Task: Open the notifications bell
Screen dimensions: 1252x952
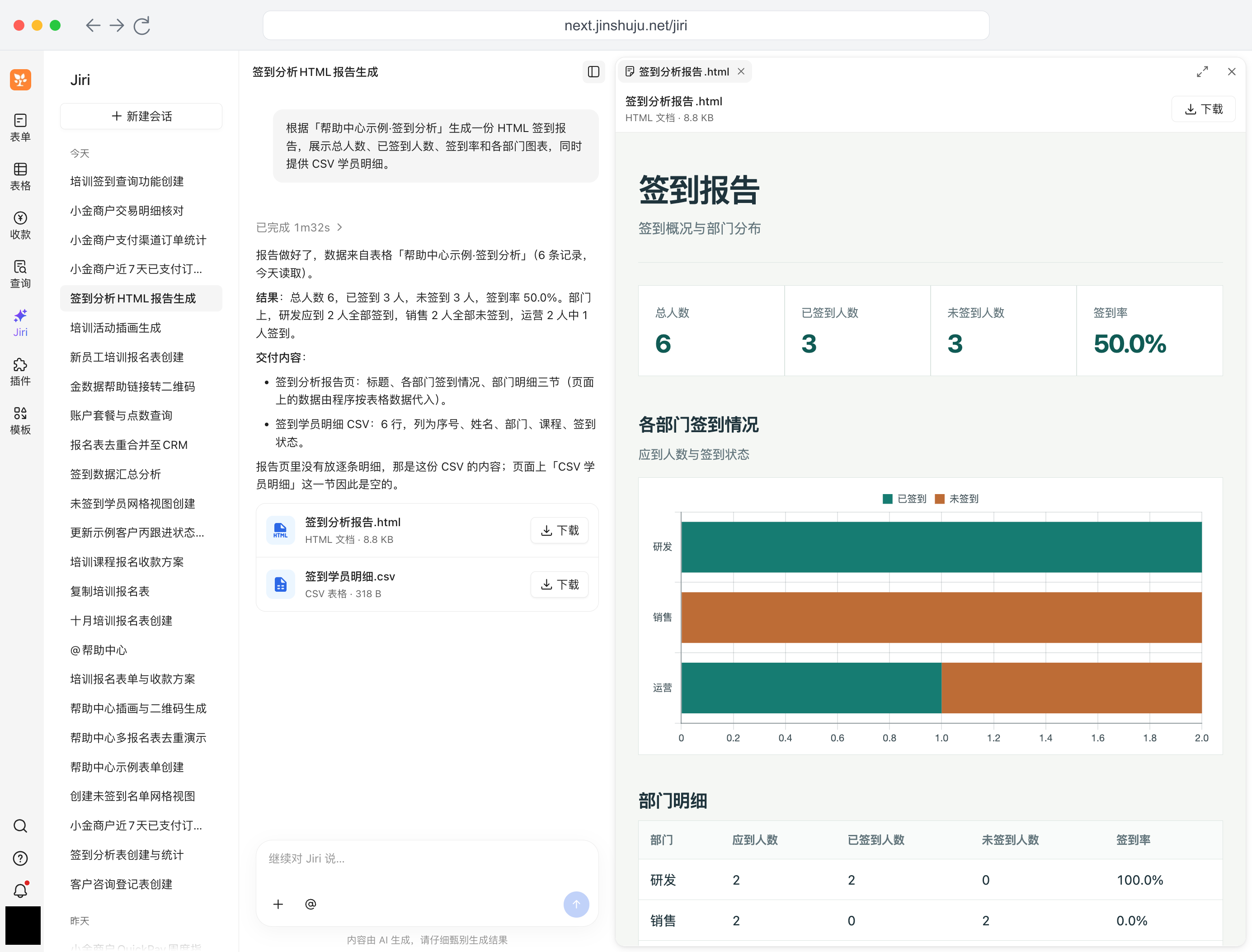Action: coord(20,890)
